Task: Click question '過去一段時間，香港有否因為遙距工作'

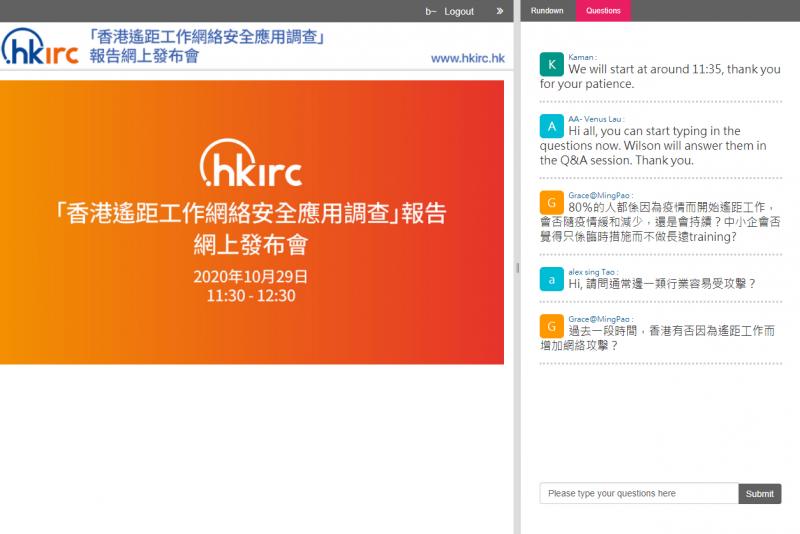Action: pyautogui.click(x=658, y=338)
